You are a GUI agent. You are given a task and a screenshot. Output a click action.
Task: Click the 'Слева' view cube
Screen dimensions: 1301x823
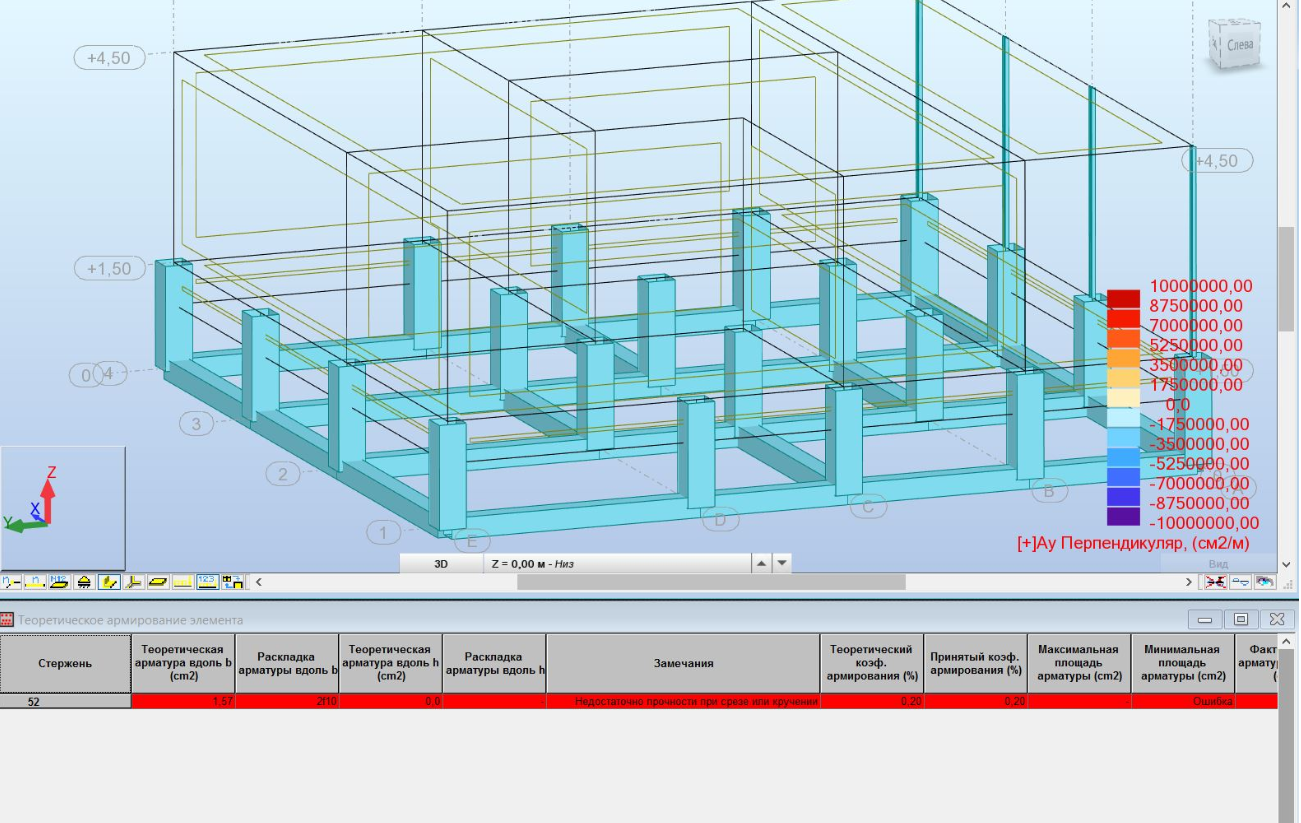coord(1237,45)
